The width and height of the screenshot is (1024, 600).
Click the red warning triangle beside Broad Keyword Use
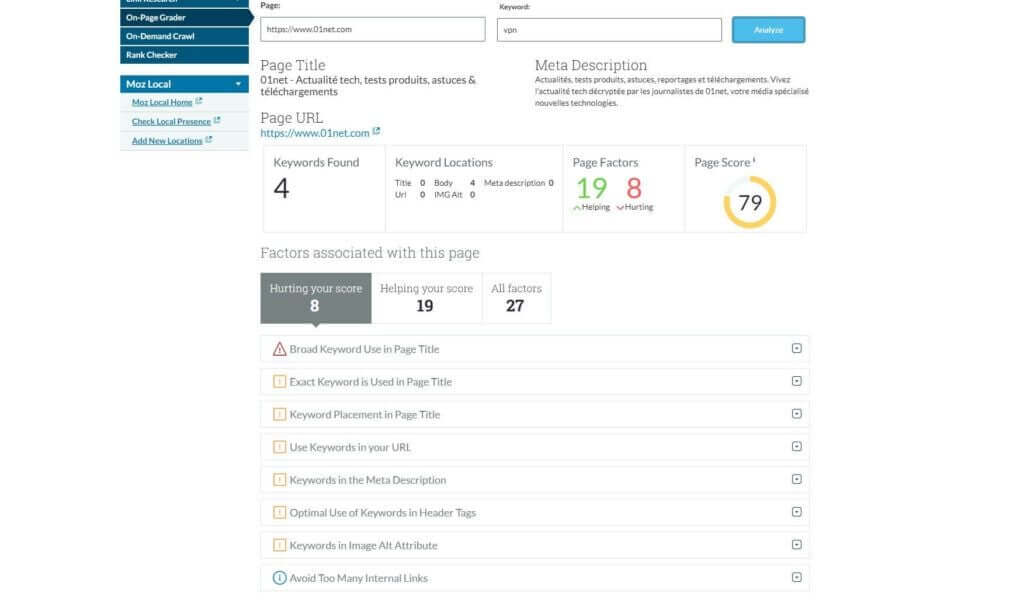click(279, 348)
